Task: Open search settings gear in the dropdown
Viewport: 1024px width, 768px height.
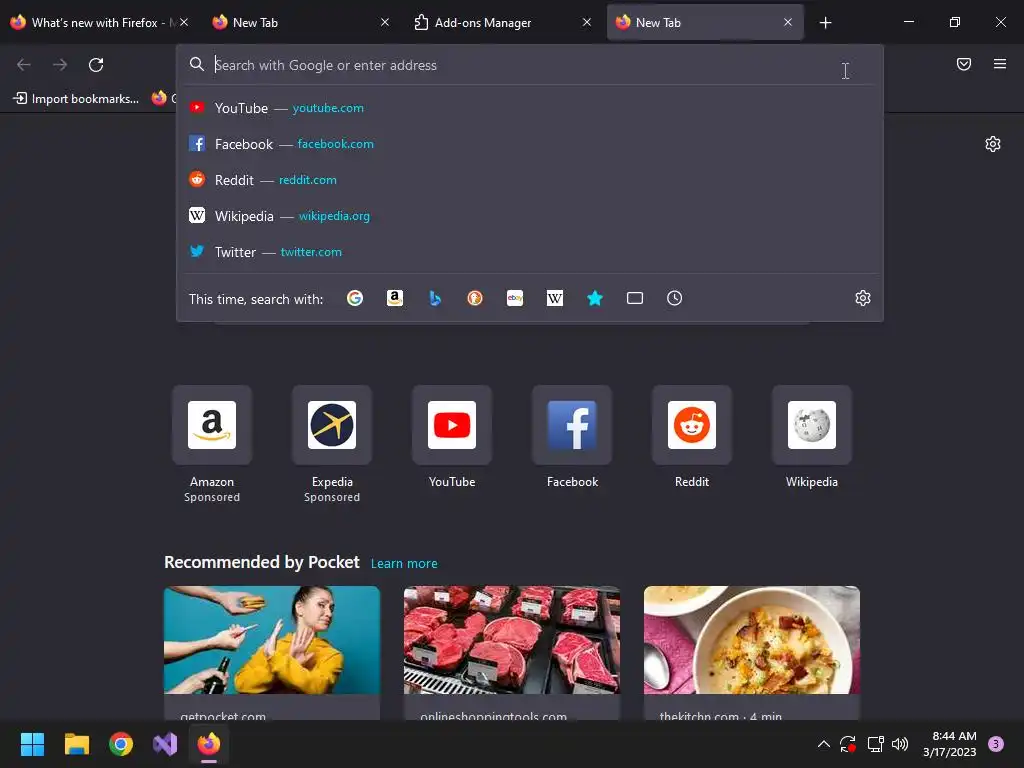Action: (863, 298)
